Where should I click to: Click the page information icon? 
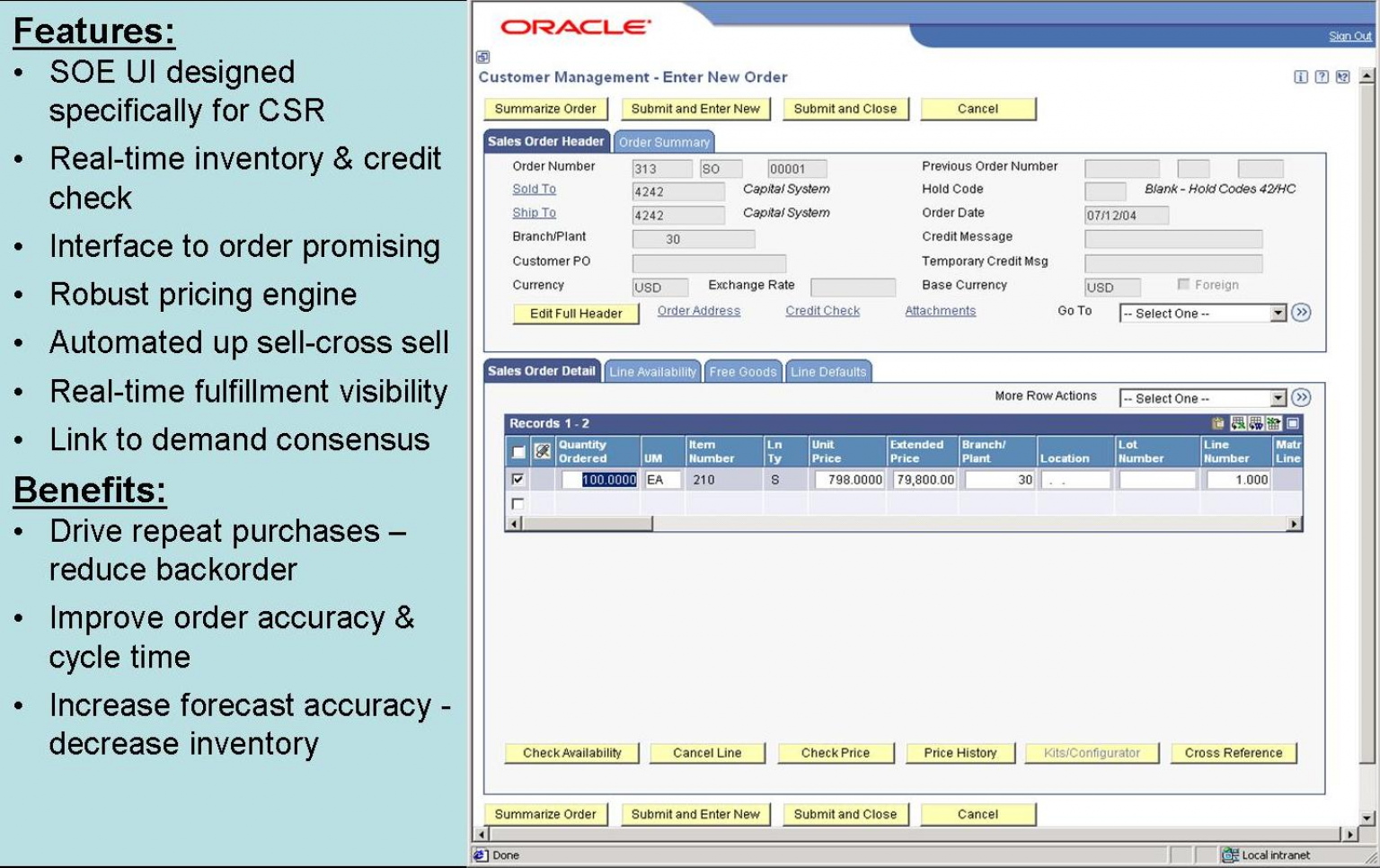pos(1300,75)
